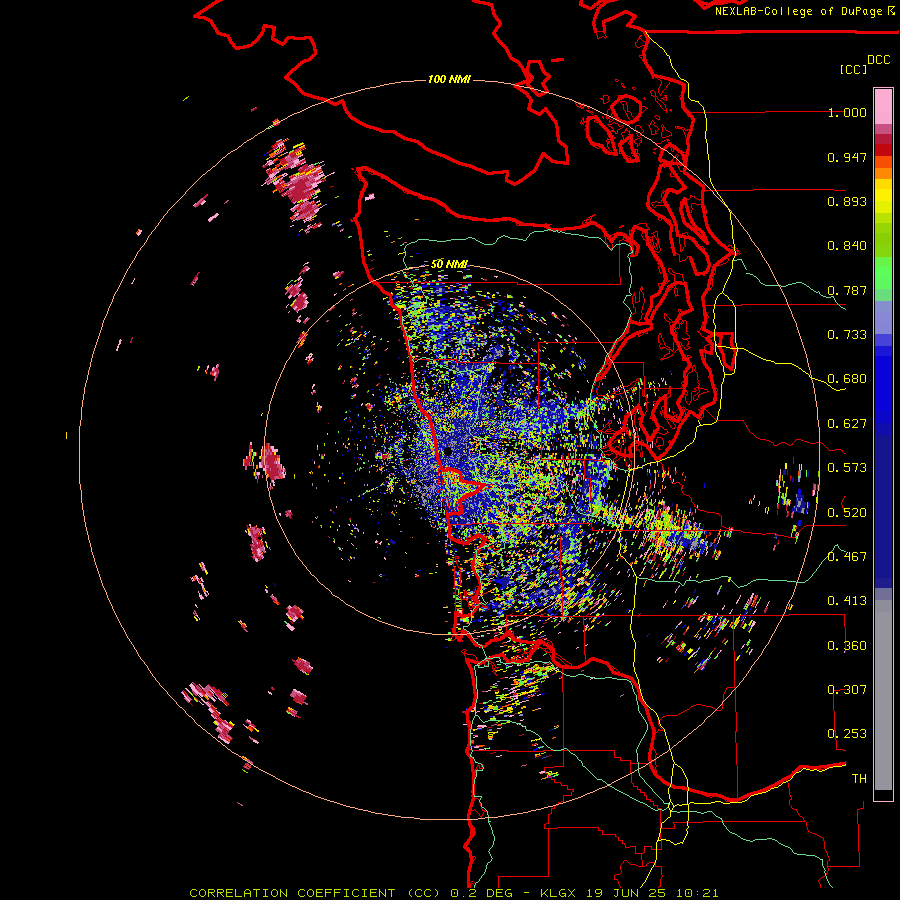Click the 0.627 scale value
The image size is (900, 900).
(x=847, y=424)
